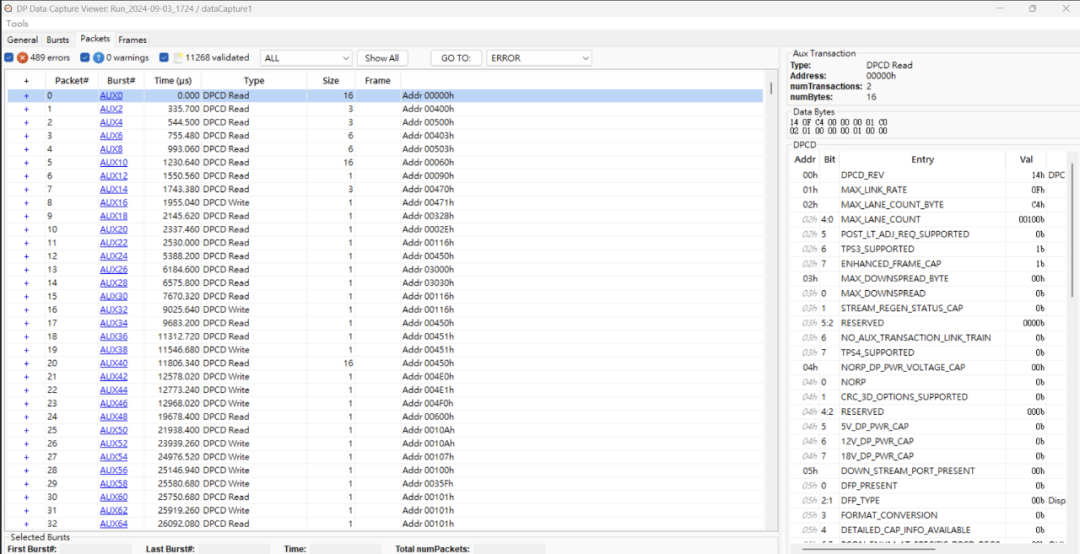Image resolution: width=1080 pixels, height=554 pixels.
Task: Expand packet 0 row with plus
Action: (x=26, y=96)
